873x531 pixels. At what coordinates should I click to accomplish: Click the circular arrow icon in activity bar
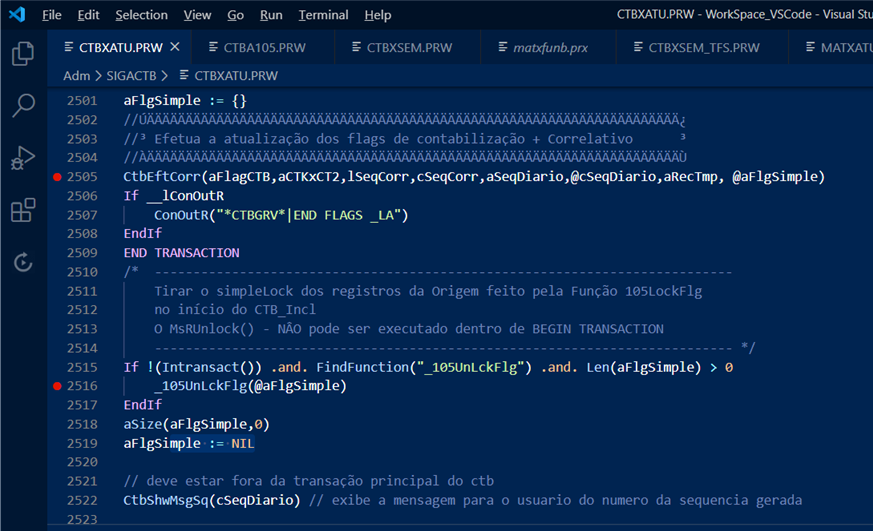22,262
